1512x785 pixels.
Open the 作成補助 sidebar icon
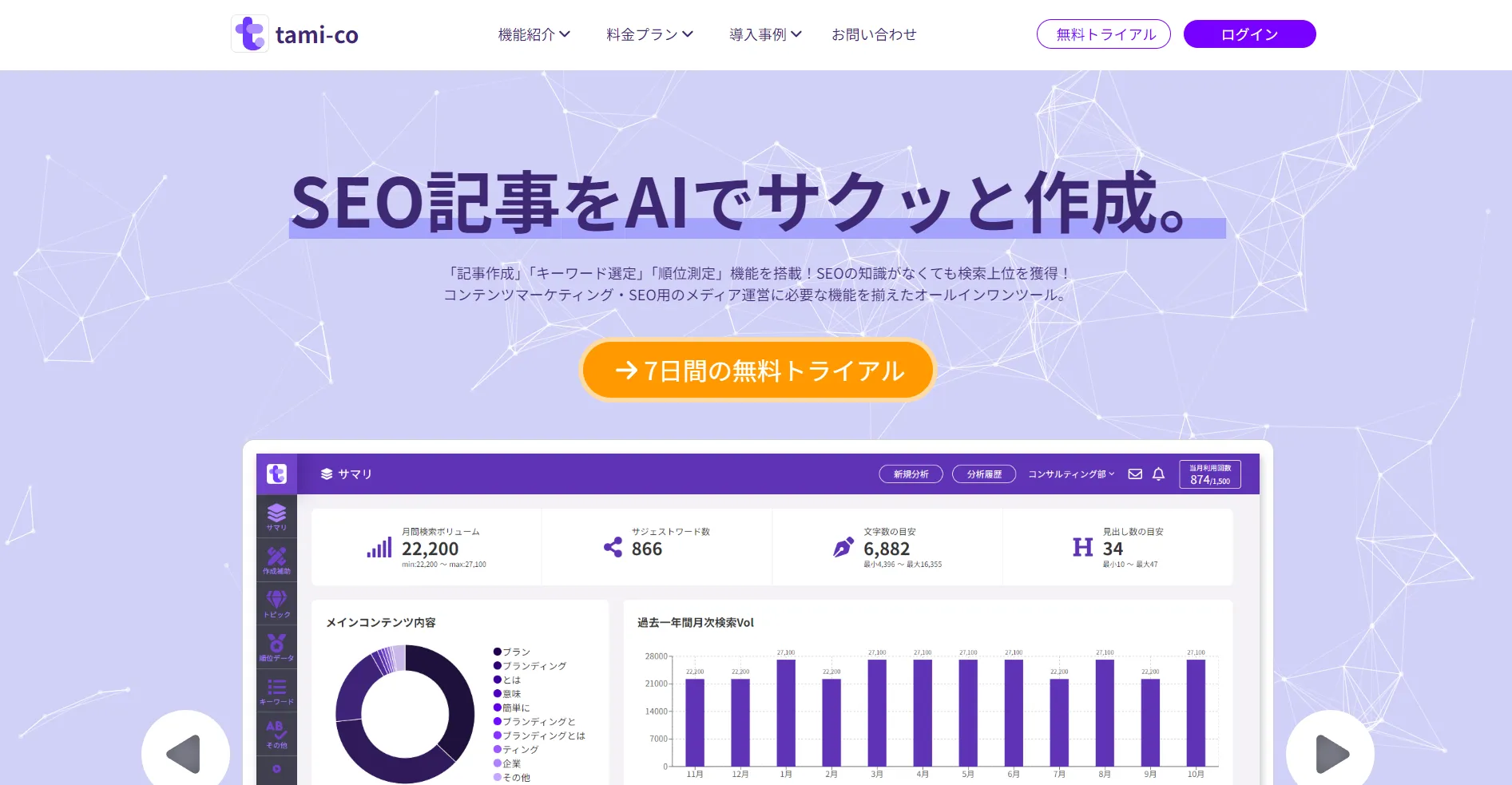coord(276,560)
